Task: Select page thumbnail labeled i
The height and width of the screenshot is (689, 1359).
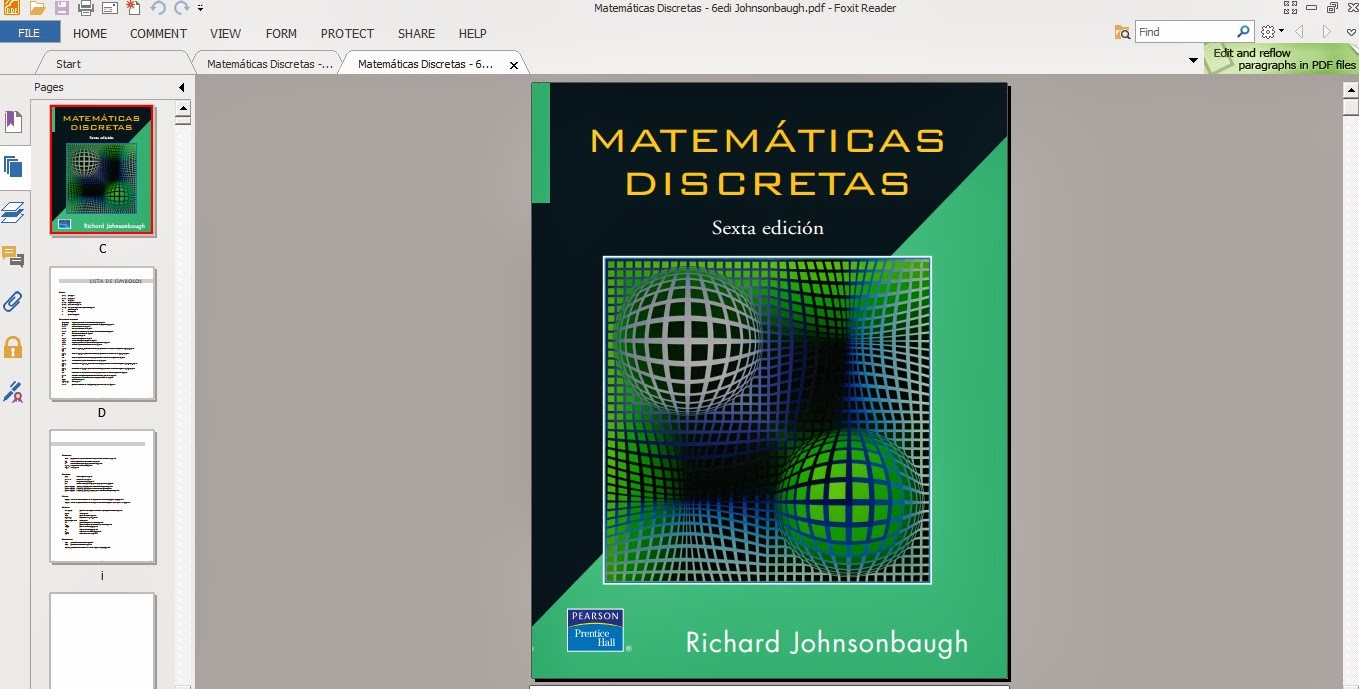Action: tap(102, 496)
